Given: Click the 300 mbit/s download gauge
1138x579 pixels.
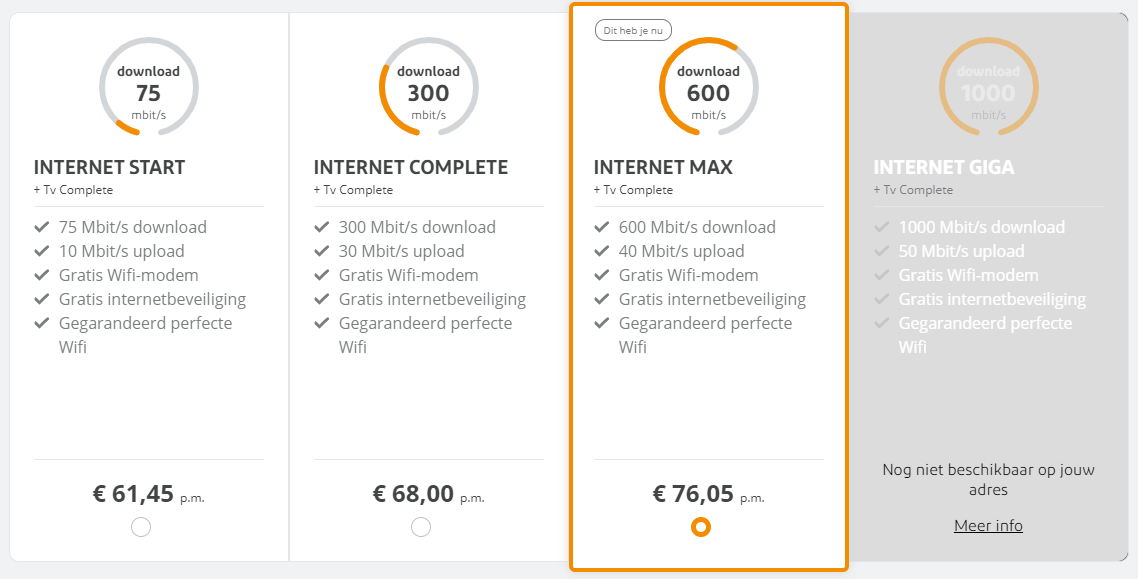Looking at the screenshot, I should click(x=429, y=86).
